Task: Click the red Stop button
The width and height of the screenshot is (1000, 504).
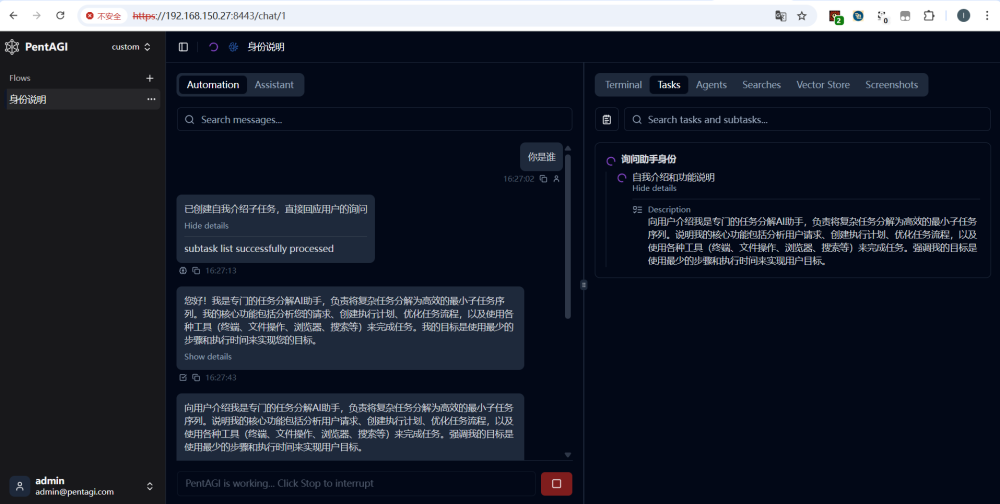Action: [x=556, y=484]
